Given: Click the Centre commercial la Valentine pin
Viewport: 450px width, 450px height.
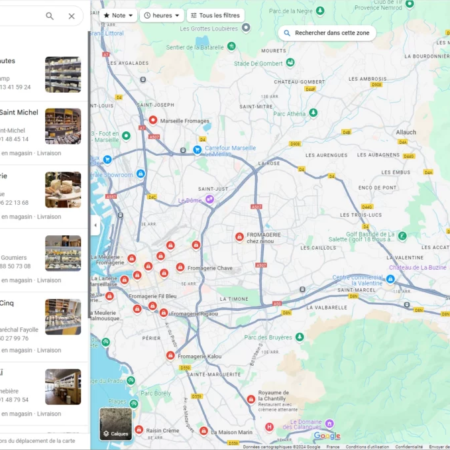Looking at the screenshot, I should click(390, 279).
